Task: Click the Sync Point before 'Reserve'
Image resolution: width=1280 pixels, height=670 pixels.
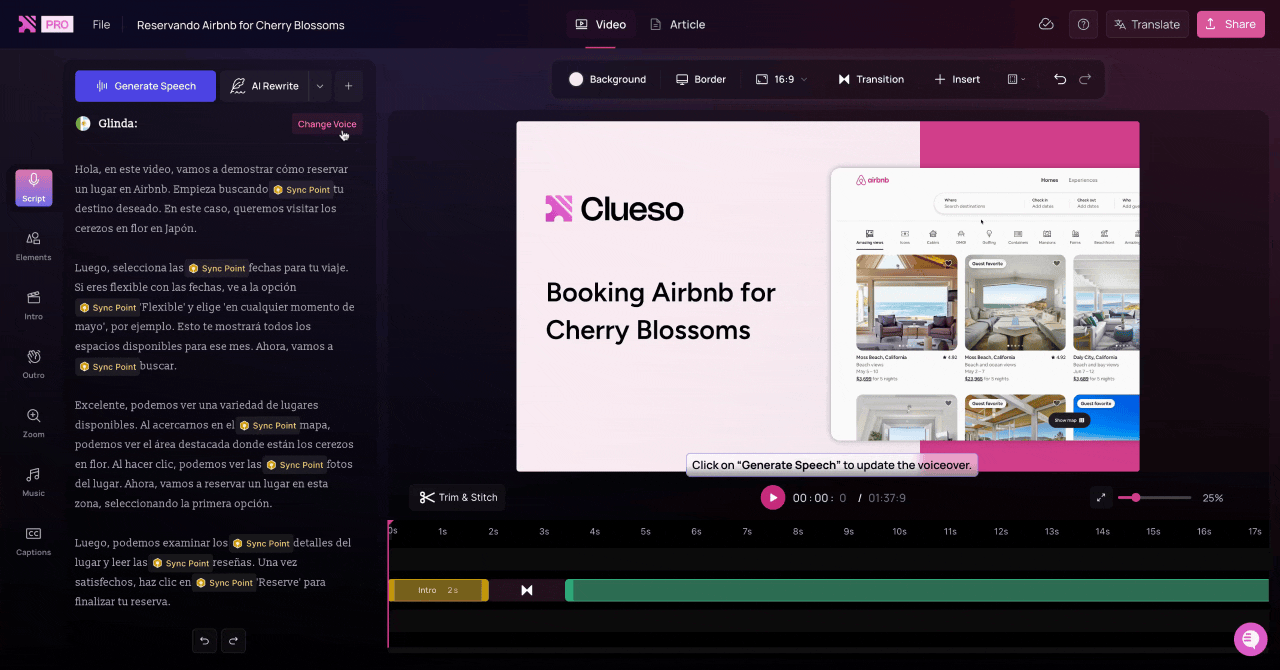Action: point(224,583)
